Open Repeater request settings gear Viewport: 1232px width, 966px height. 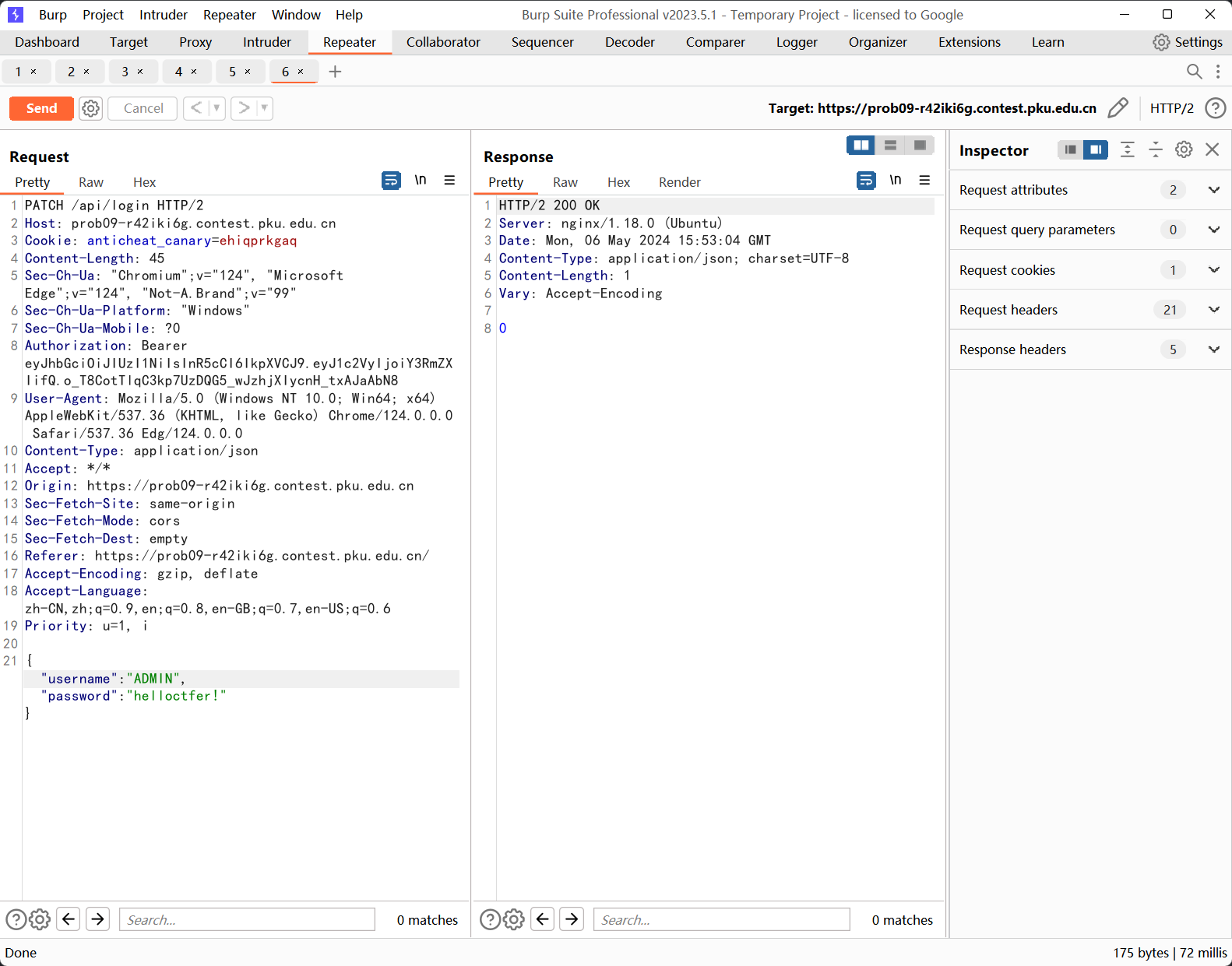pyautogui.click(x=91, y=108)
